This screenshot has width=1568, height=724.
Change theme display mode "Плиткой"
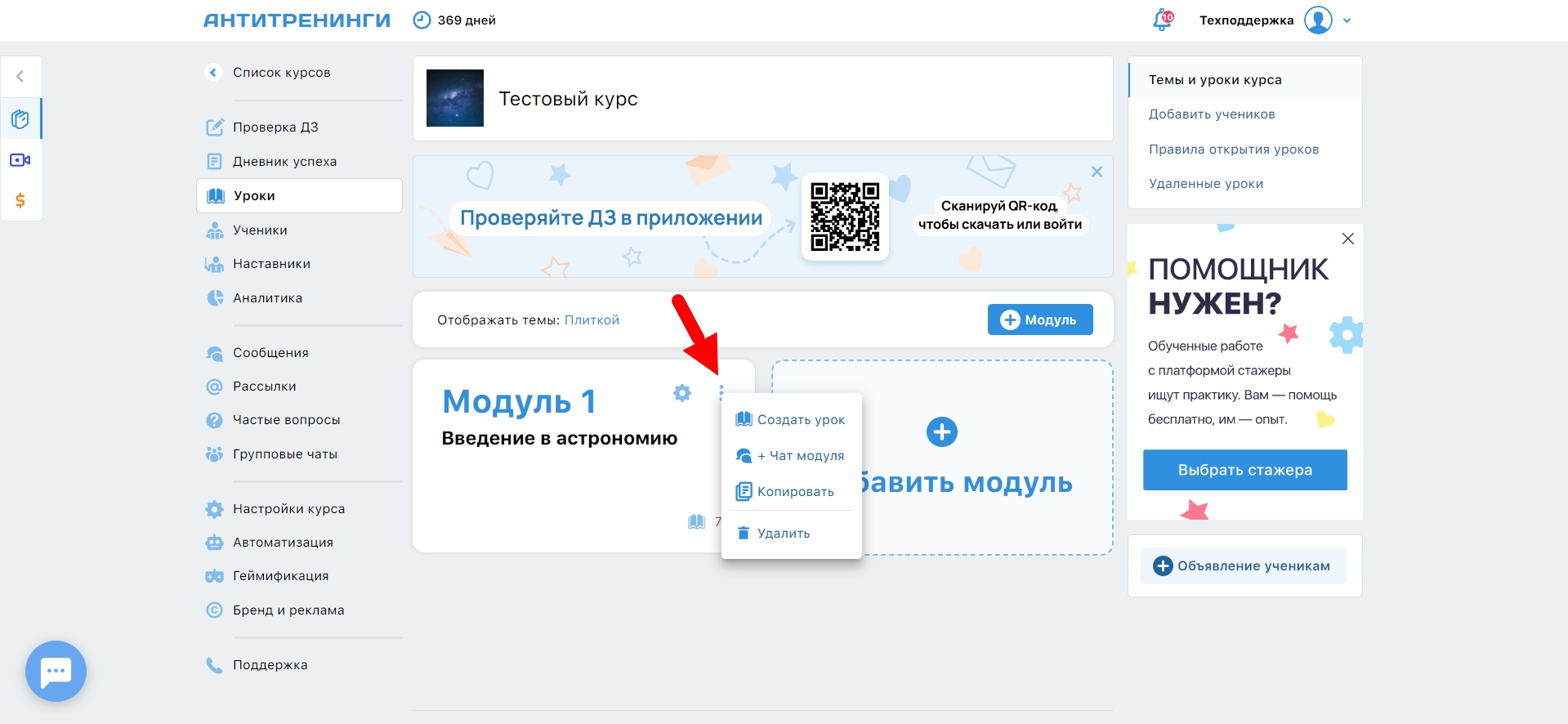(592, 320)
